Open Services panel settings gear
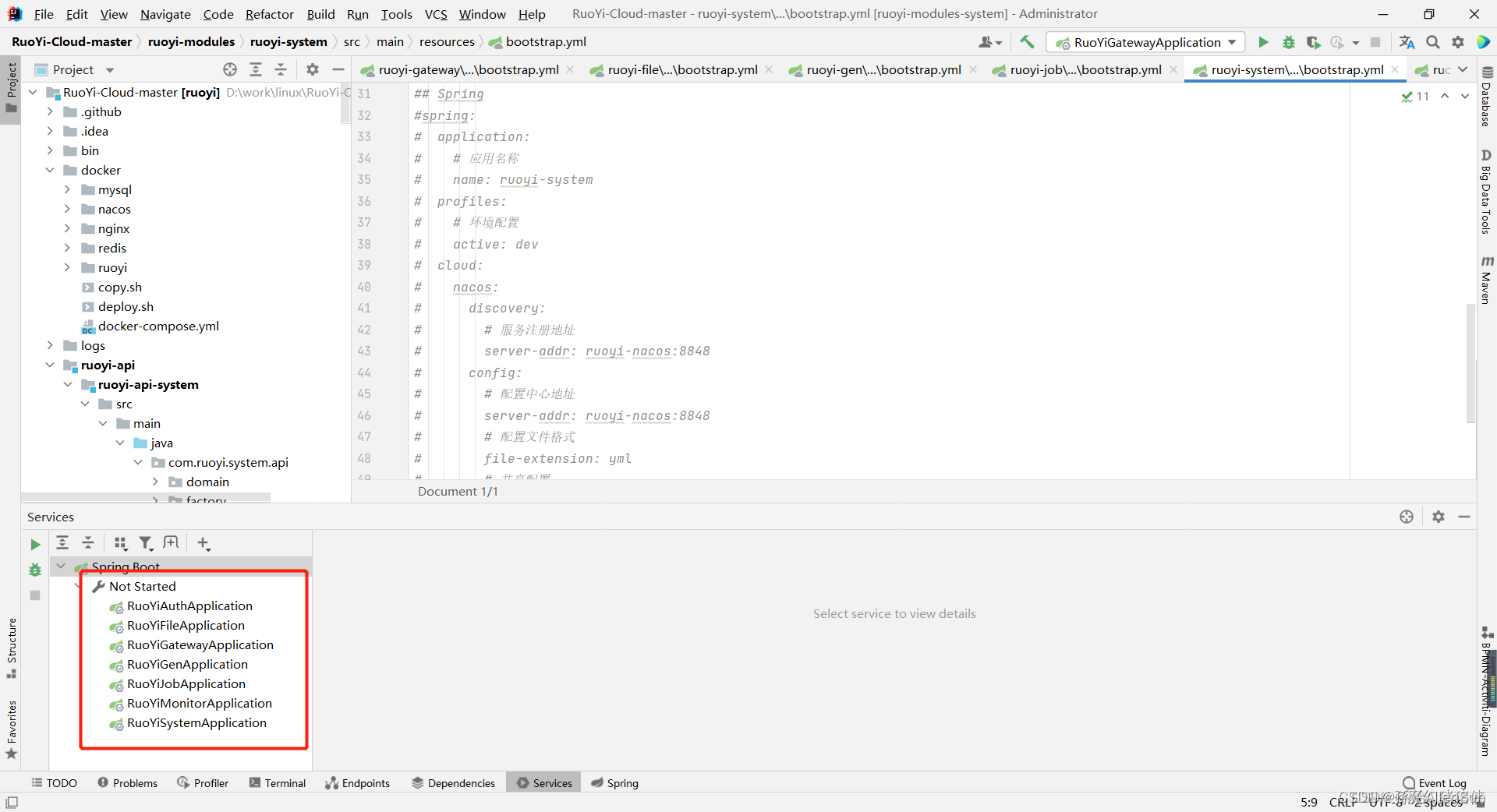Viewport: 1497px width, 812px height. [1439, 517]
